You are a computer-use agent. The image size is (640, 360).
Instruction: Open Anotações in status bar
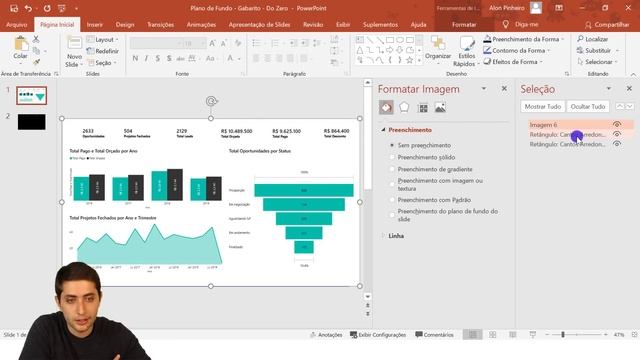[326, 335]
